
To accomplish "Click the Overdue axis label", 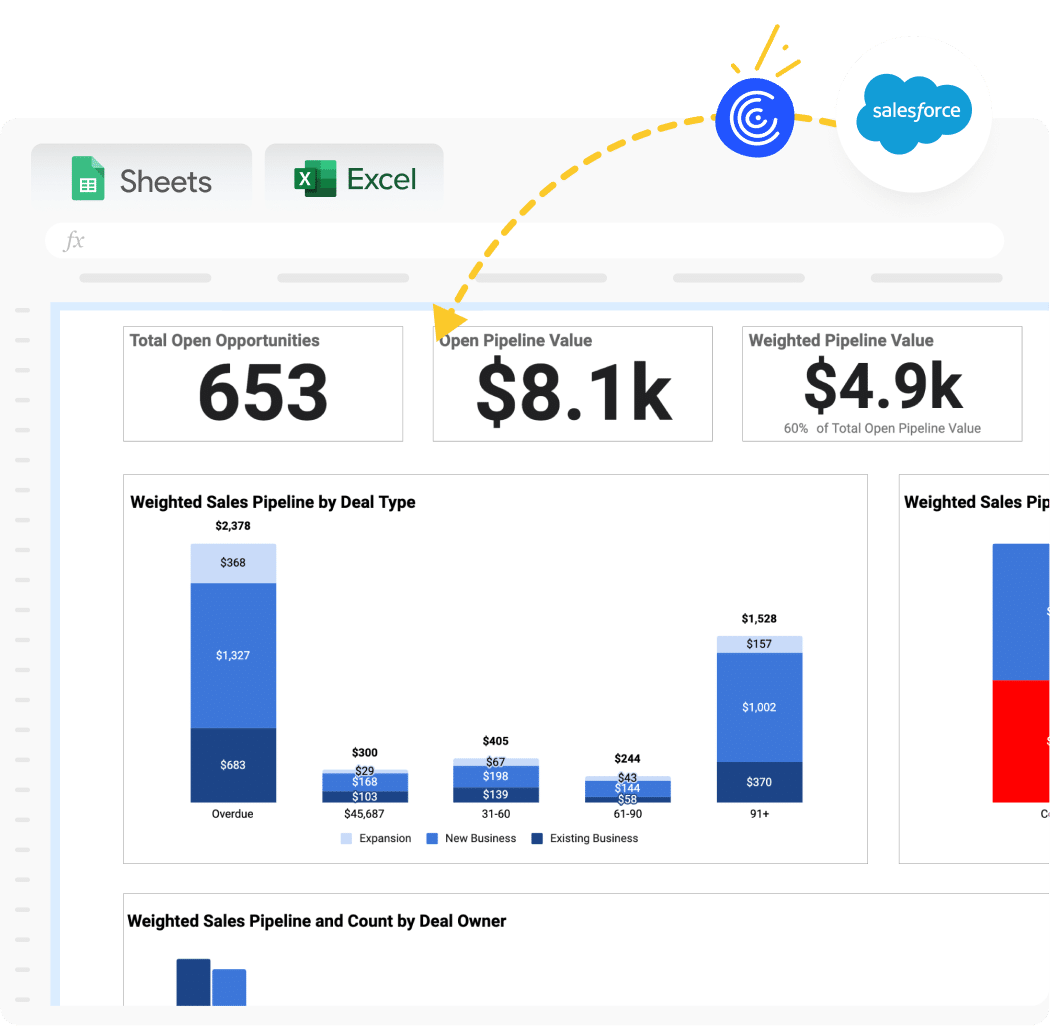I will (x=232, y=814).
